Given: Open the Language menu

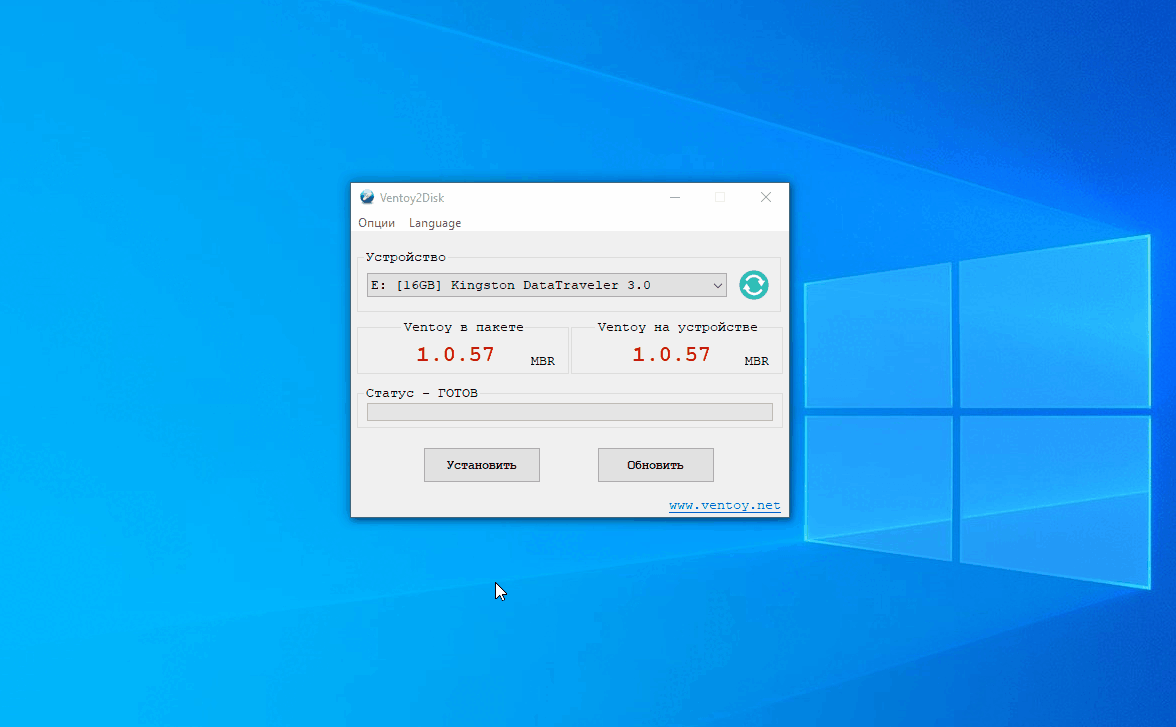Looking at the screenshot, I should click(x=435, y=223).
